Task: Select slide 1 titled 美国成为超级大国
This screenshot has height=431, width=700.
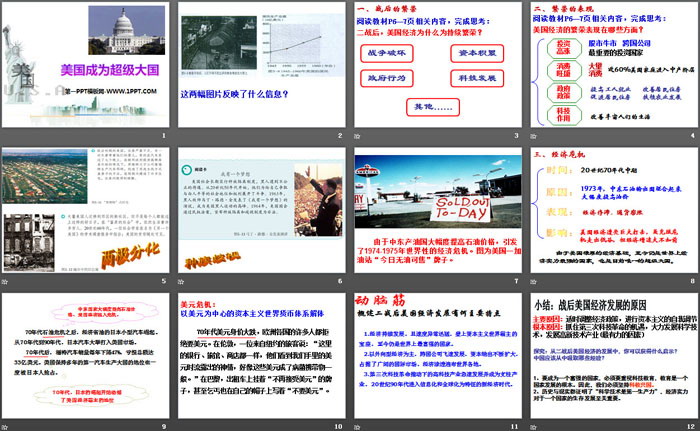Action: point(86,65)
